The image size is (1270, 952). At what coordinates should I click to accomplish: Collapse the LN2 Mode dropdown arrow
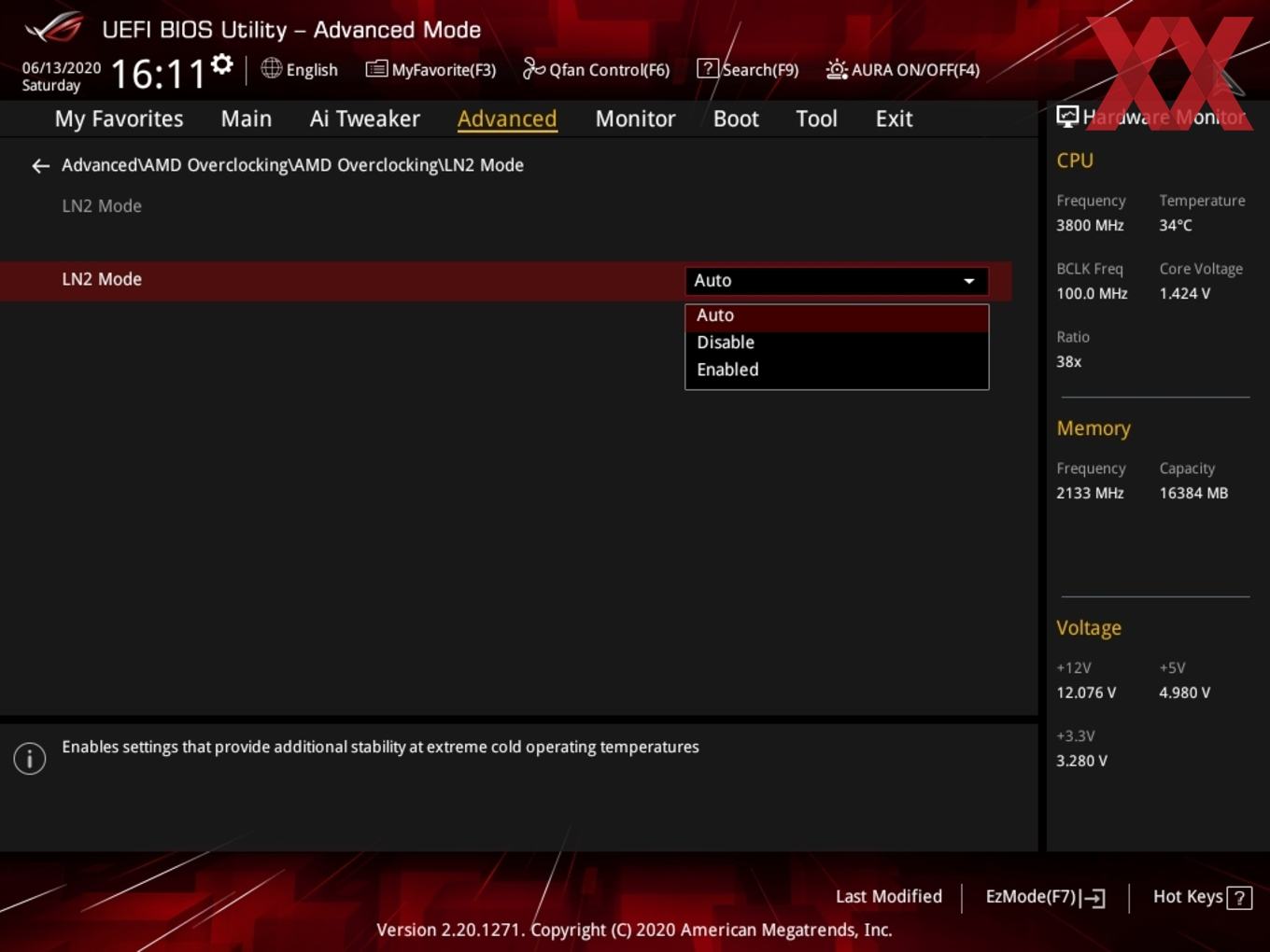click(x=969, y=281)
